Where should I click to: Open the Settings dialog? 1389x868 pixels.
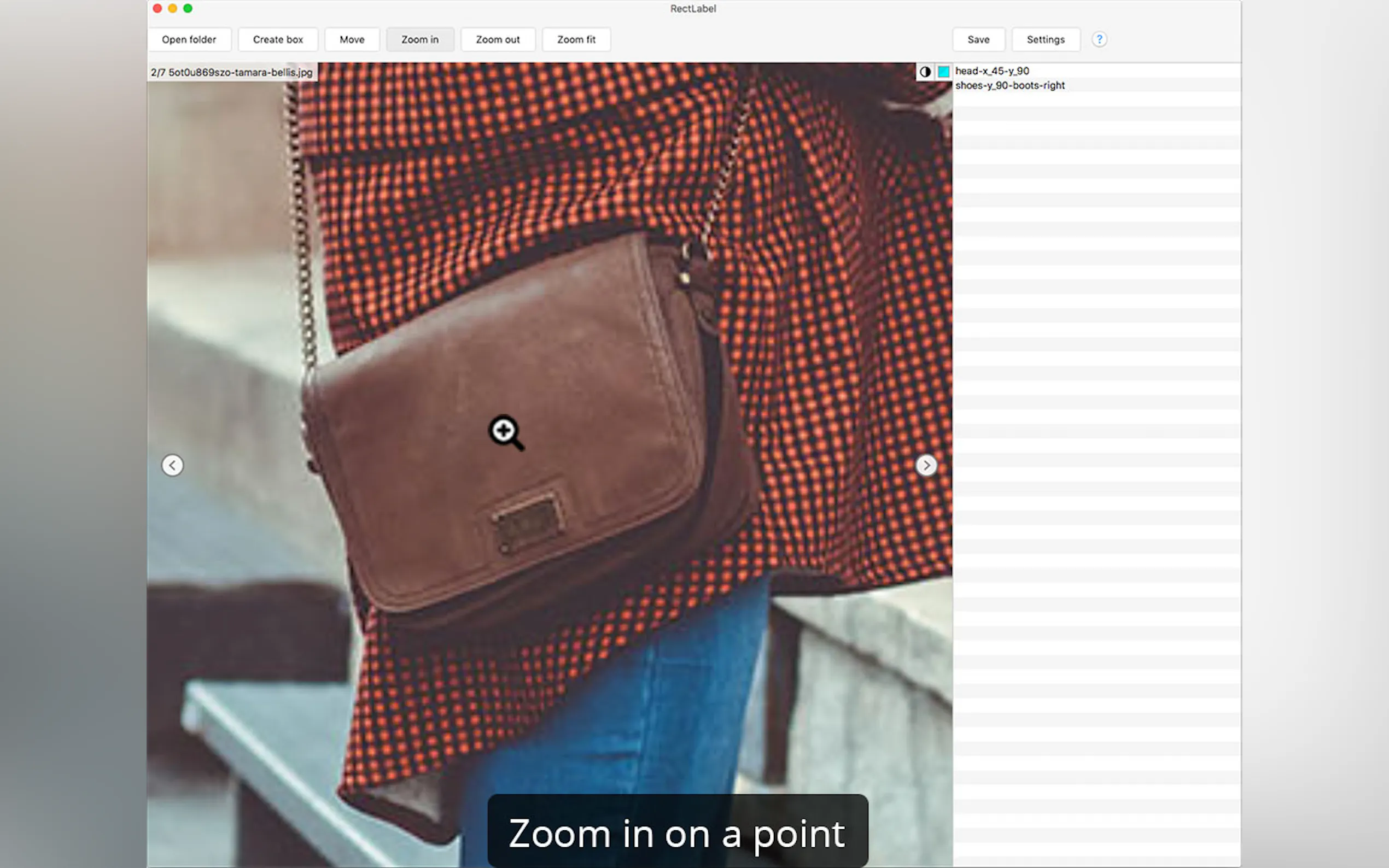coord(1045,39)
